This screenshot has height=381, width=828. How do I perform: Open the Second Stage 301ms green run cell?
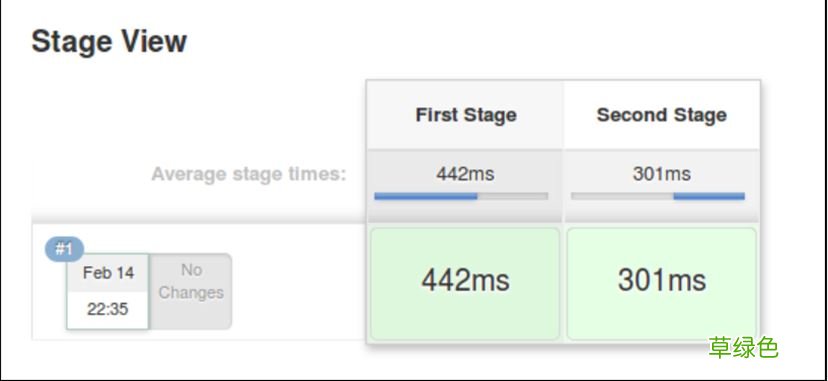(661, 284)
